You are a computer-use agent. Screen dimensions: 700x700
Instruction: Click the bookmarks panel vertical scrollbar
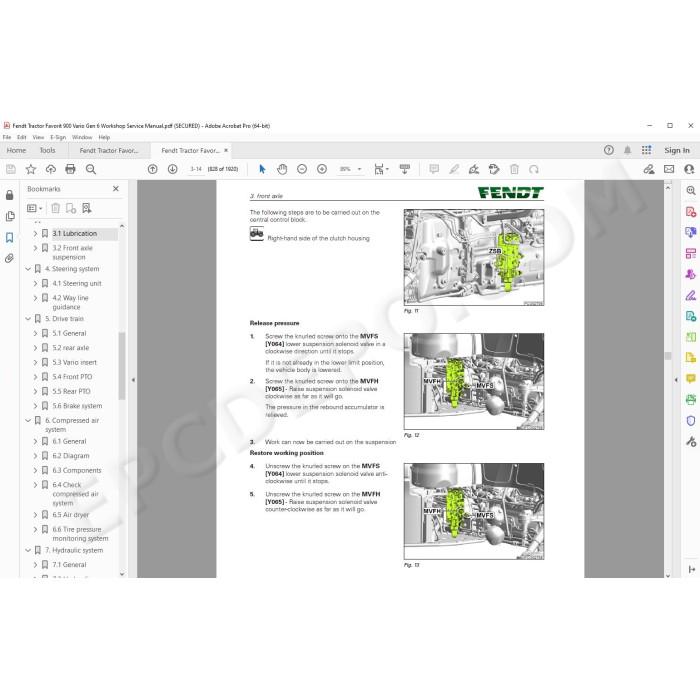121,366
